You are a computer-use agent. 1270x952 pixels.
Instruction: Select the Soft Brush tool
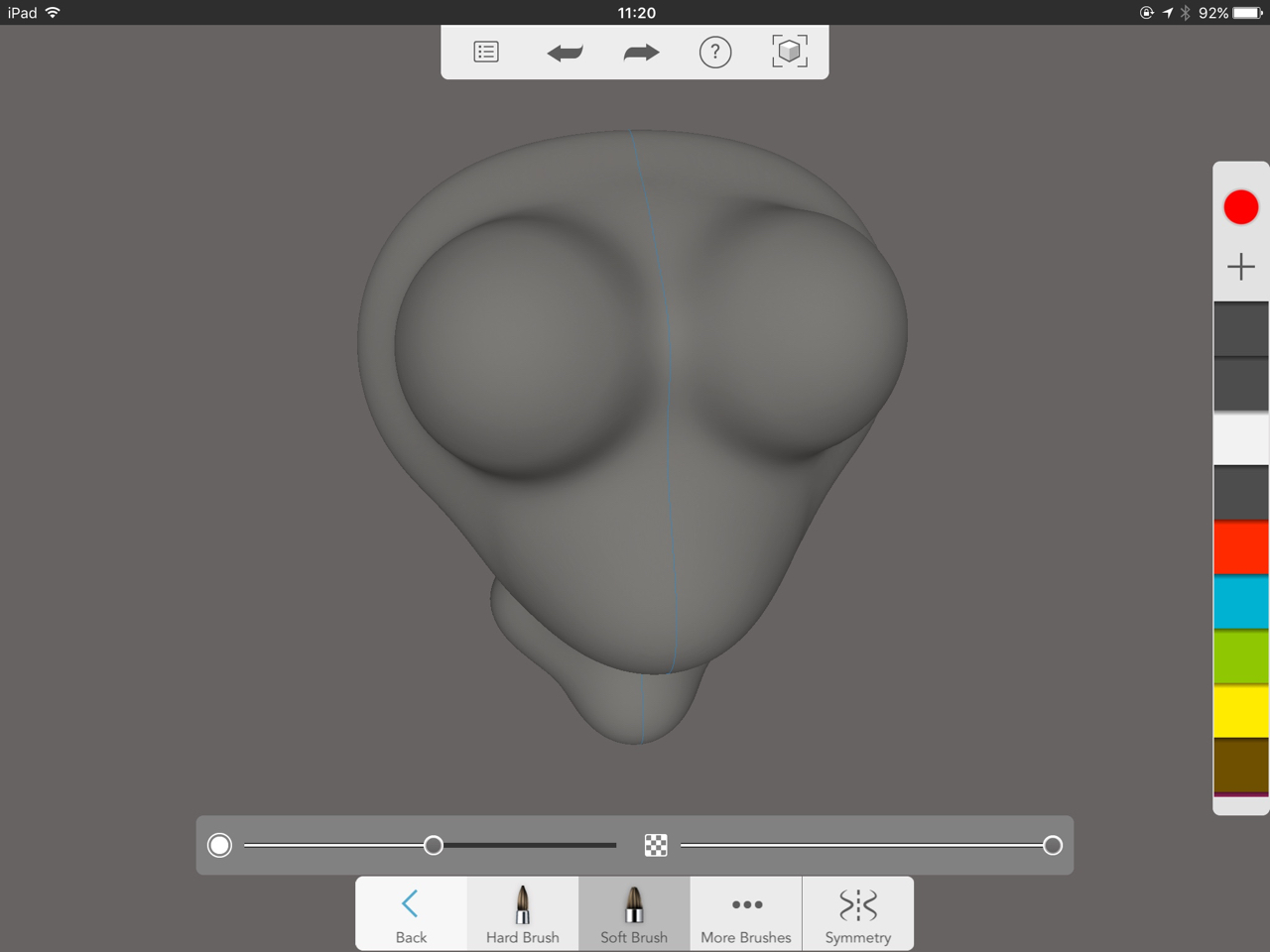coord(634,914)
